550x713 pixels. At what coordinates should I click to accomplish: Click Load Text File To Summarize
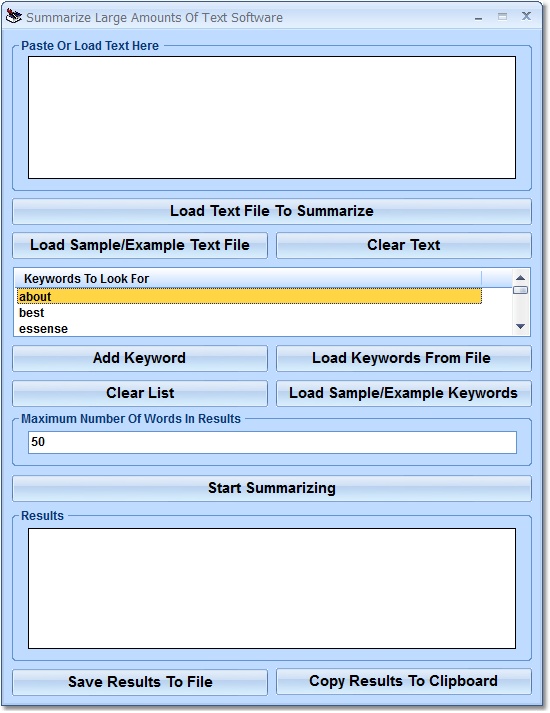point(272,211)
